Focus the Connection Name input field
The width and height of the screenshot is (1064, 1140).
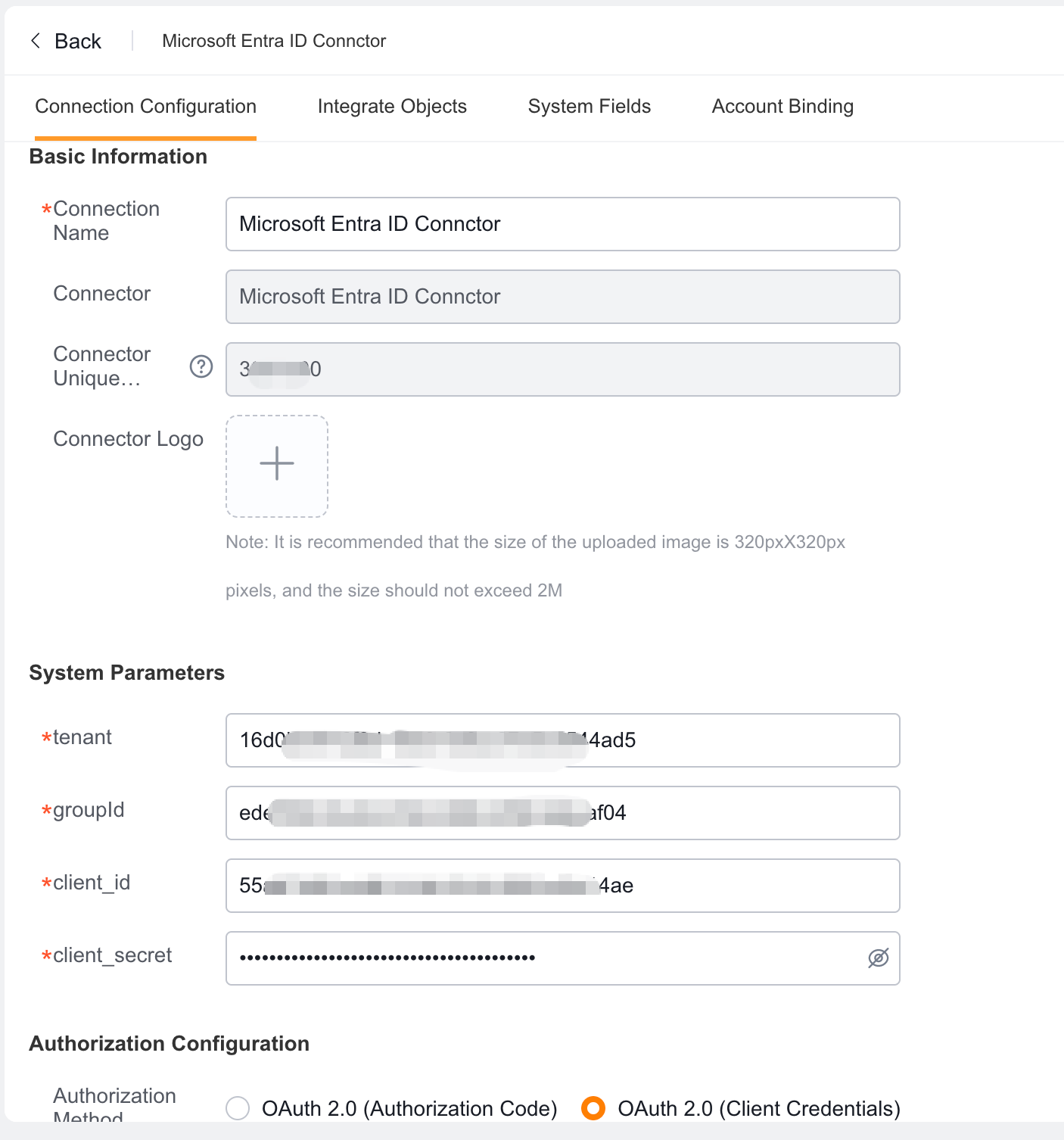[x=562, y=224]
